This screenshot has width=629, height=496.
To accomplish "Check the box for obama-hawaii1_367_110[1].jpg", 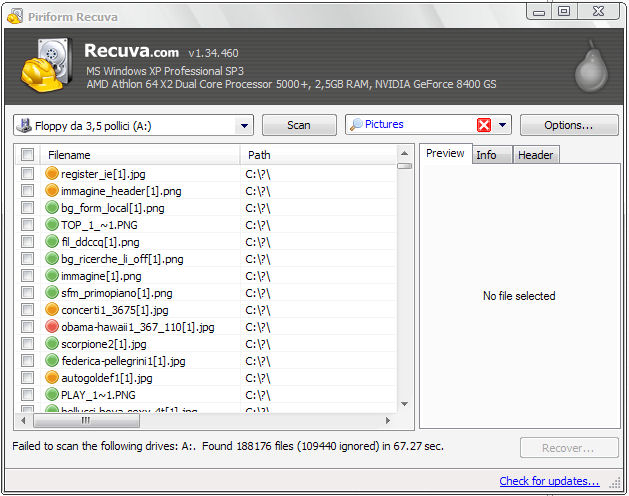I will point(27,326).
